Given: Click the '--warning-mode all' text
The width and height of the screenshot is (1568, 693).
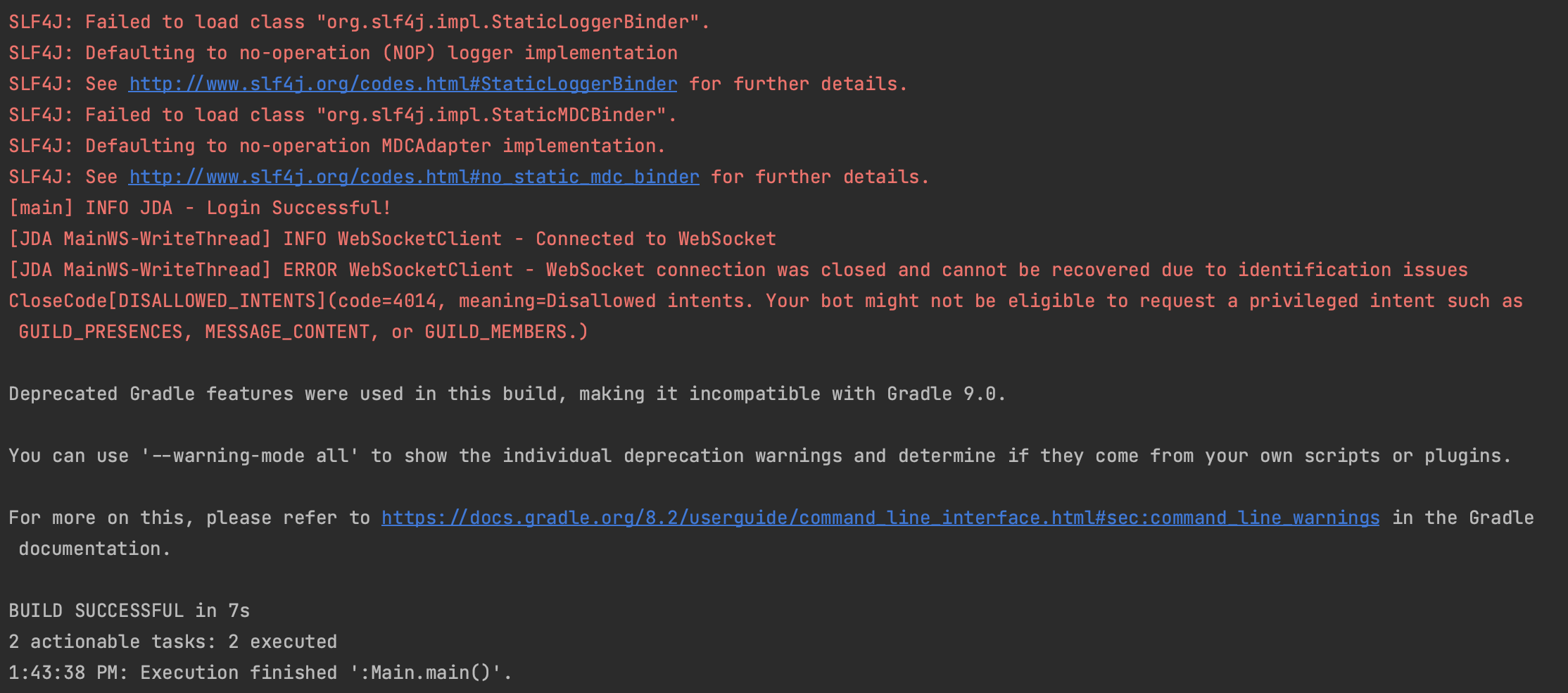Looking at the screenshot, I should coord(250,456).
